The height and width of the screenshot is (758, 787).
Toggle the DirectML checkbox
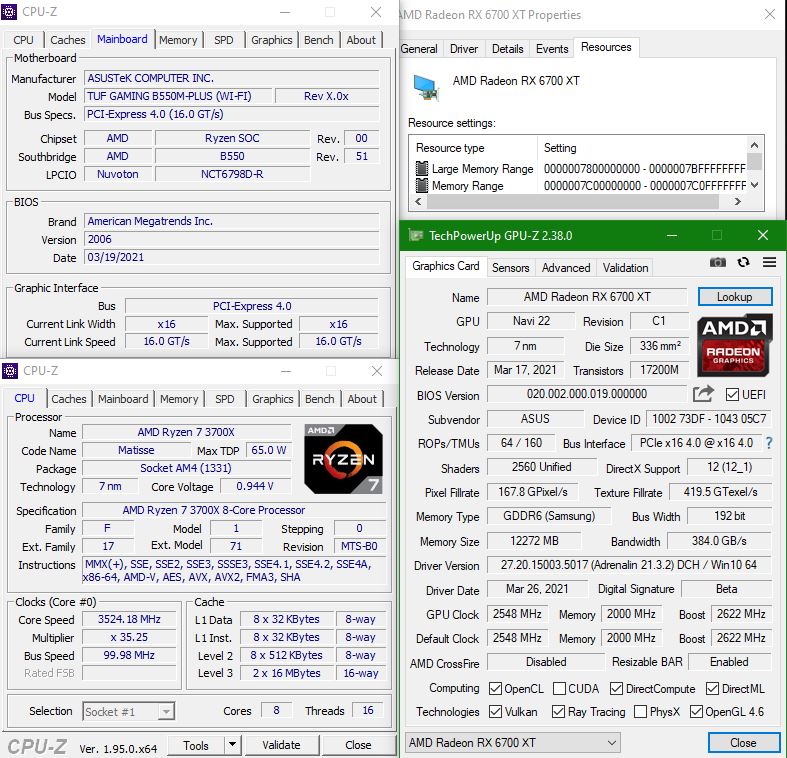pos(712,688)
